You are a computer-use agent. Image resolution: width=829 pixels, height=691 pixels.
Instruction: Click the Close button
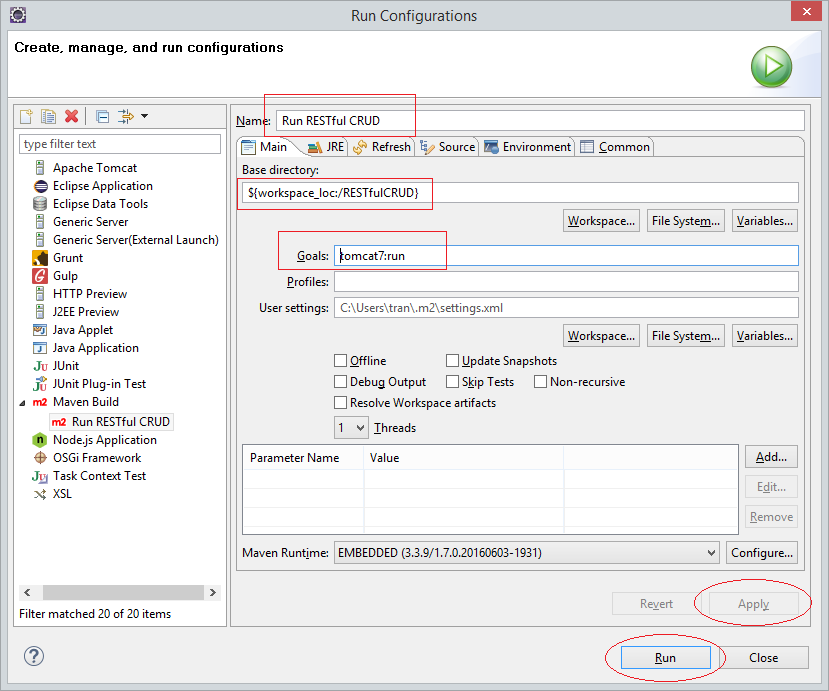763,658
